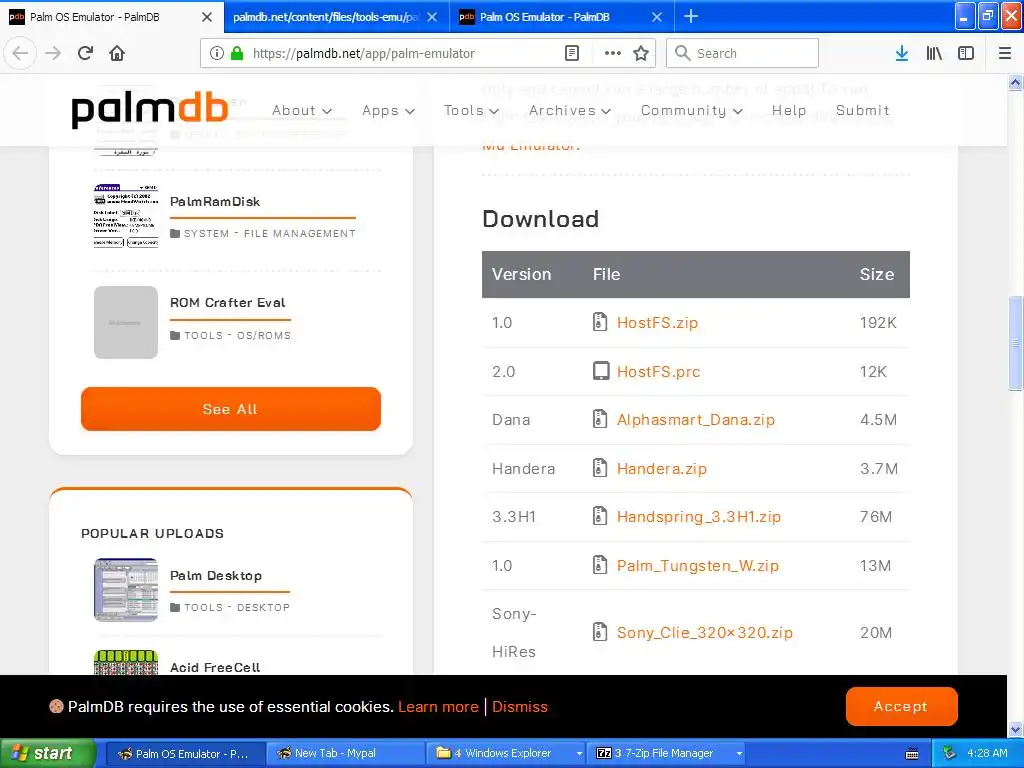Click the zip file icon beside HostFS.zip

click(600, 322)
